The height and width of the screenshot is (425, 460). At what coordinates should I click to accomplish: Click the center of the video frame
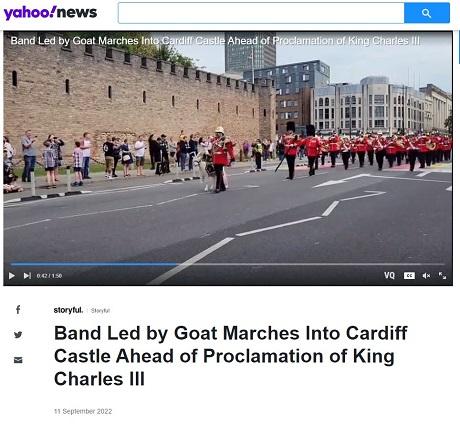pyautogui.click(x=228, y=158)
